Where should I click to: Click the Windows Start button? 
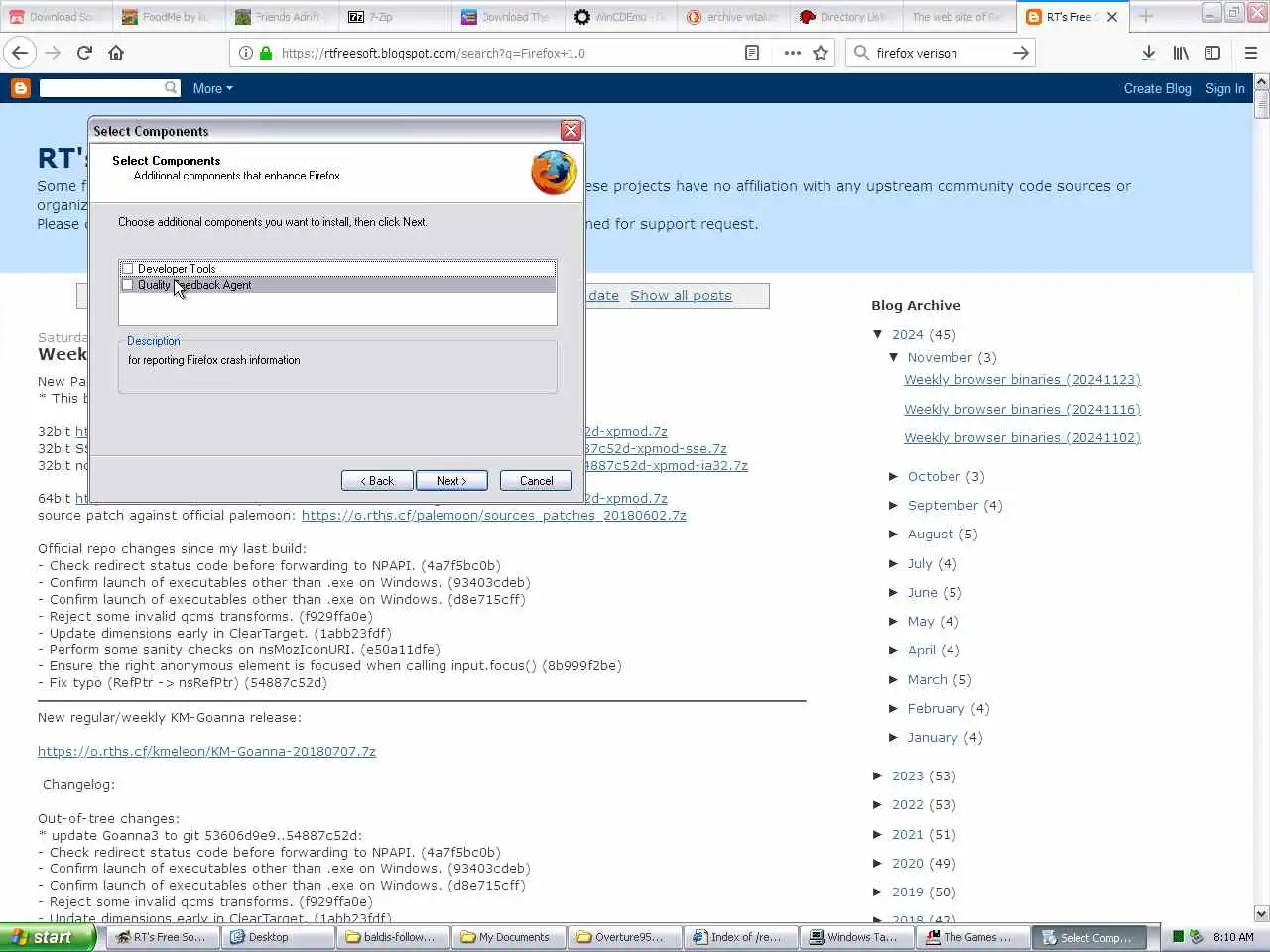click(x=47, y=937)
